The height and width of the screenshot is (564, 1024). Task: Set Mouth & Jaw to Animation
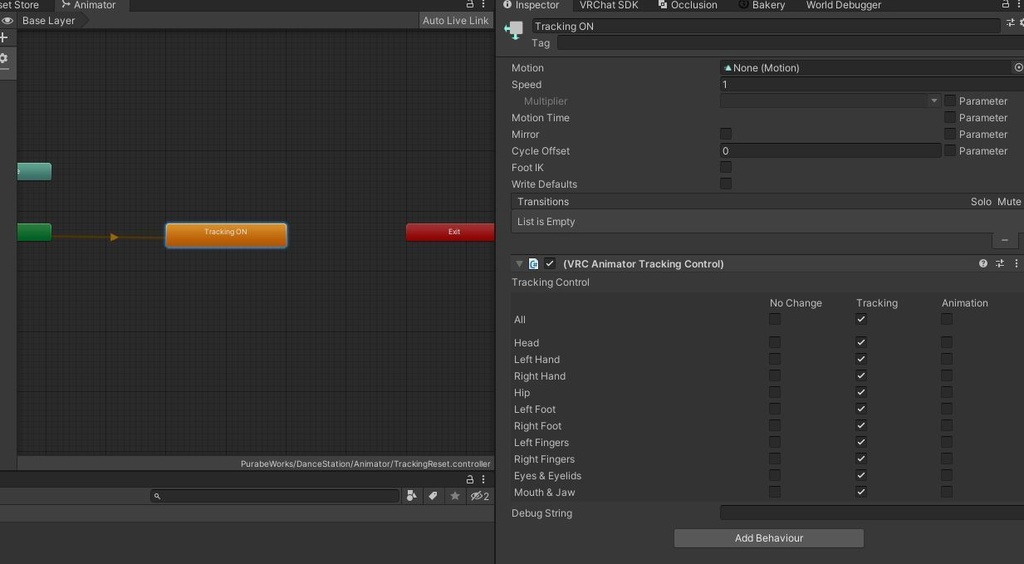pyautogui.click(x=946, y=492)
